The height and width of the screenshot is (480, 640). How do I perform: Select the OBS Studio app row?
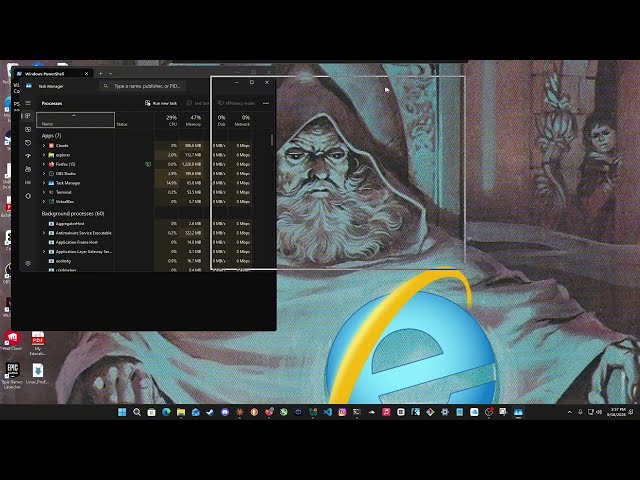click(x=146, y=173)
